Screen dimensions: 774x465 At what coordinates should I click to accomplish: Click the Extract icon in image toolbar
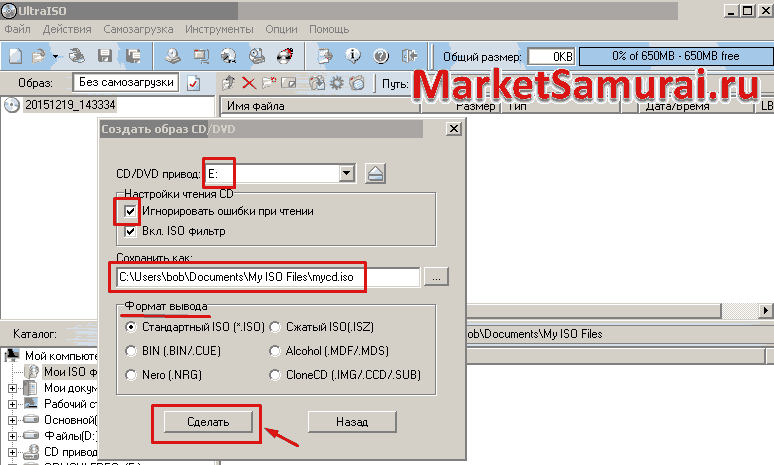click(x=317, y=83)
